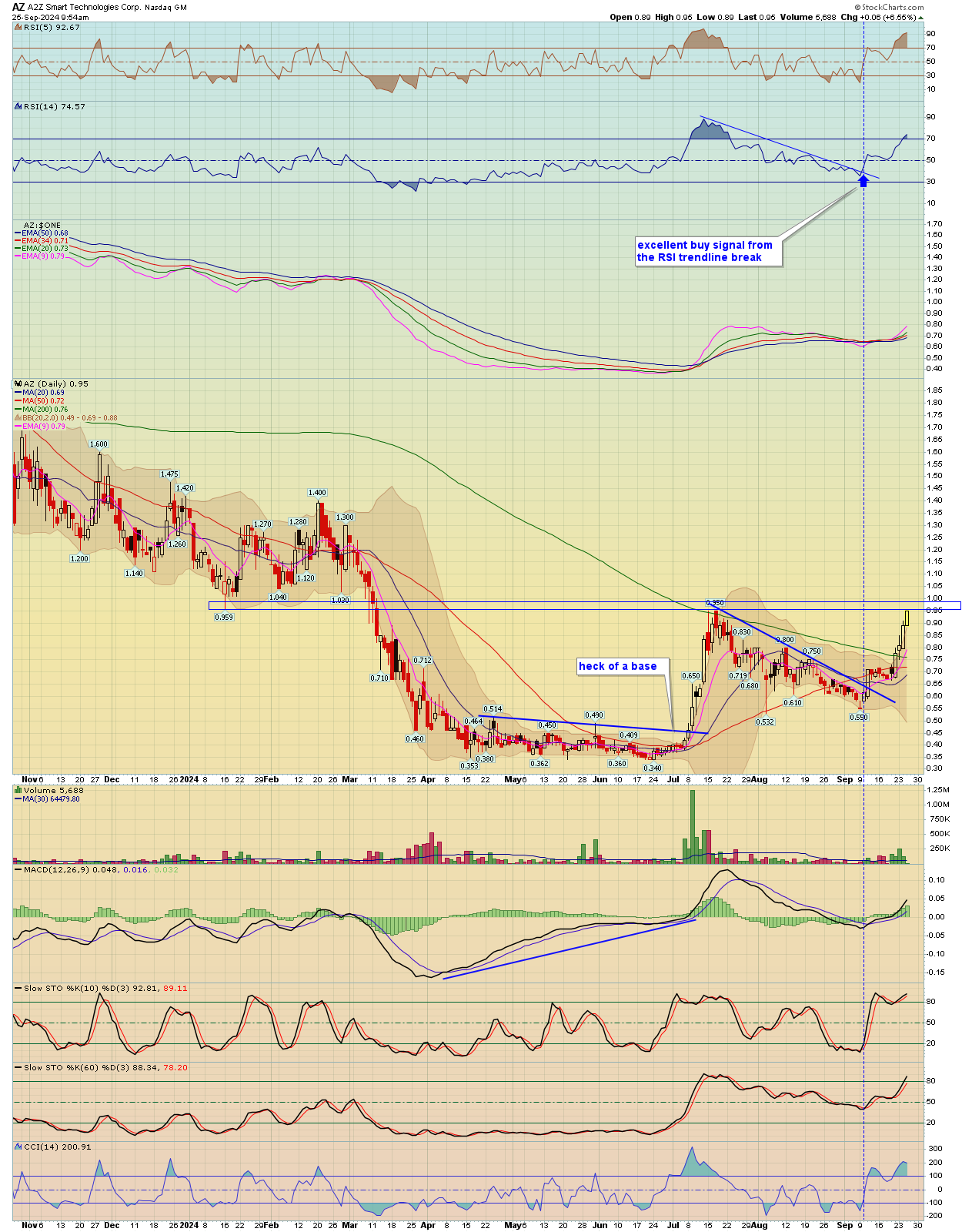Click the Open 0.89 header value
Image resolution: width=962 pixels, height=1232 pixels.
tap(630, 17)
